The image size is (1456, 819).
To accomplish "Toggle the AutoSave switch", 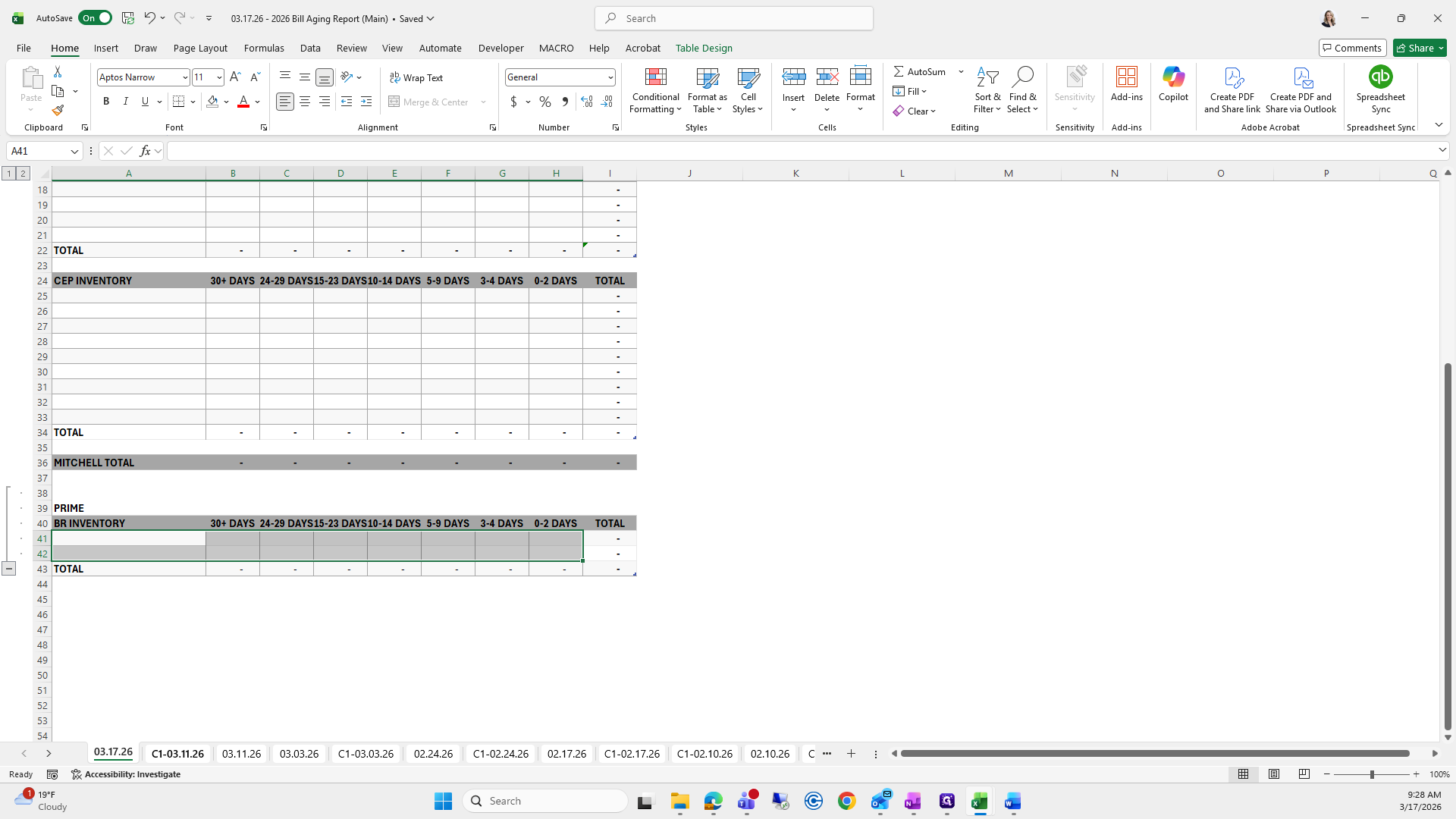I will click(96, 18).
